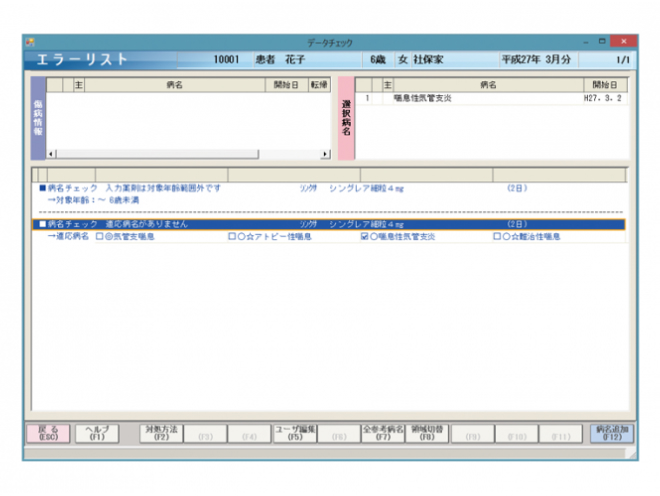The height and width of the screenshot is (496, 660).
Task: Click the disabled (F6) button
Action: pyautogui.click(x=339, y=434)
